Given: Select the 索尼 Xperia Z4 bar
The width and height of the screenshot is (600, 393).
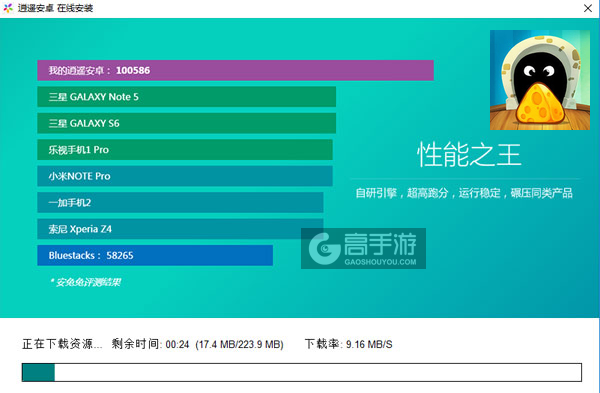Looking at the screenshot, I should tap(180, 228).
